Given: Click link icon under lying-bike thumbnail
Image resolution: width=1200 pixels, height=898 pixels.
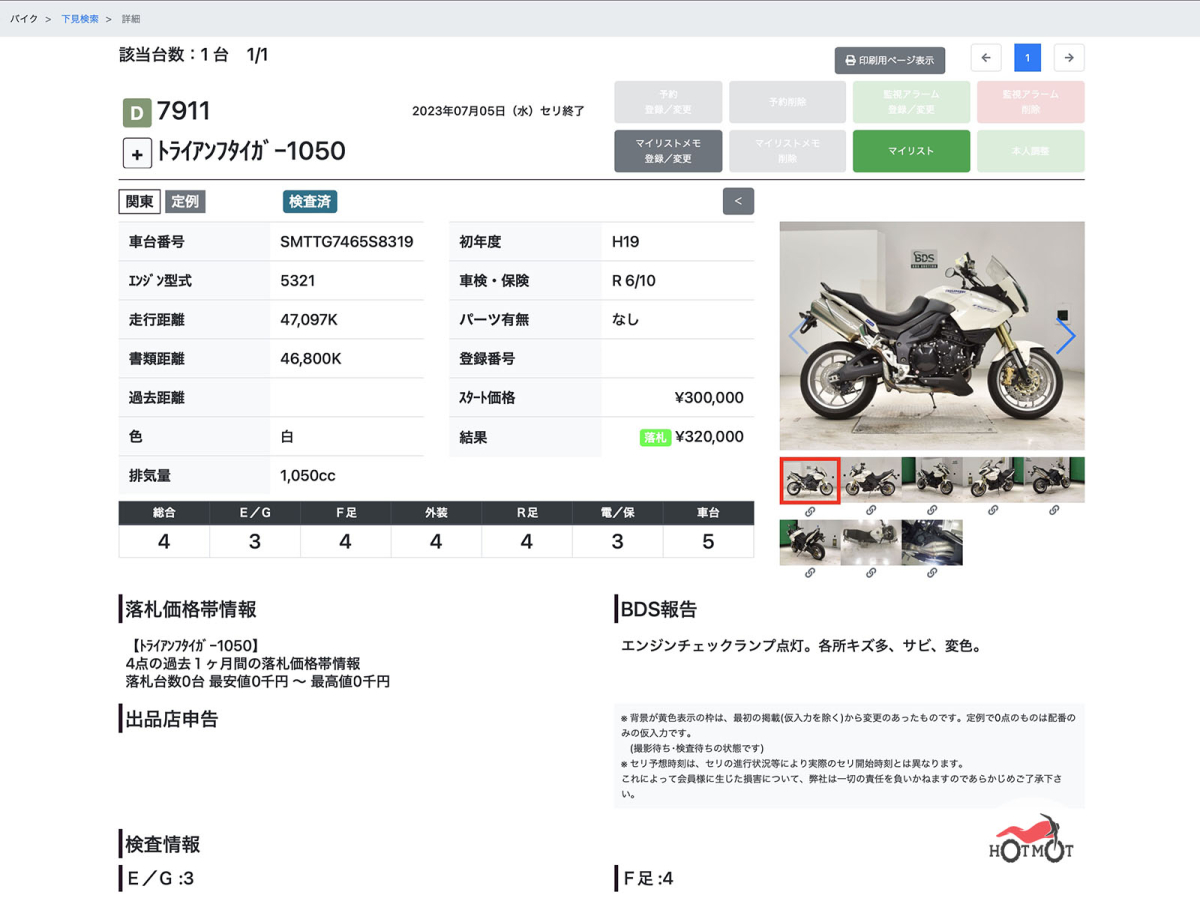Looking at the screenshot, I should [871, 573].
